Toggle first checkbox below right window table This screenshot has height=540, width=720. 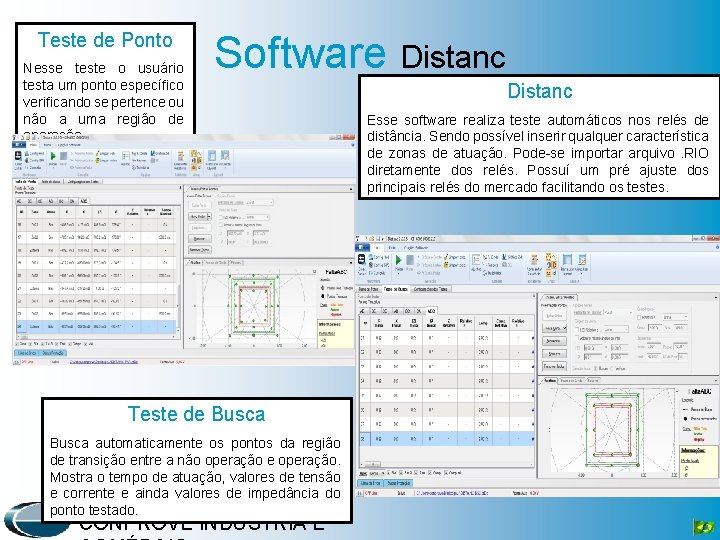coord(389,472)
